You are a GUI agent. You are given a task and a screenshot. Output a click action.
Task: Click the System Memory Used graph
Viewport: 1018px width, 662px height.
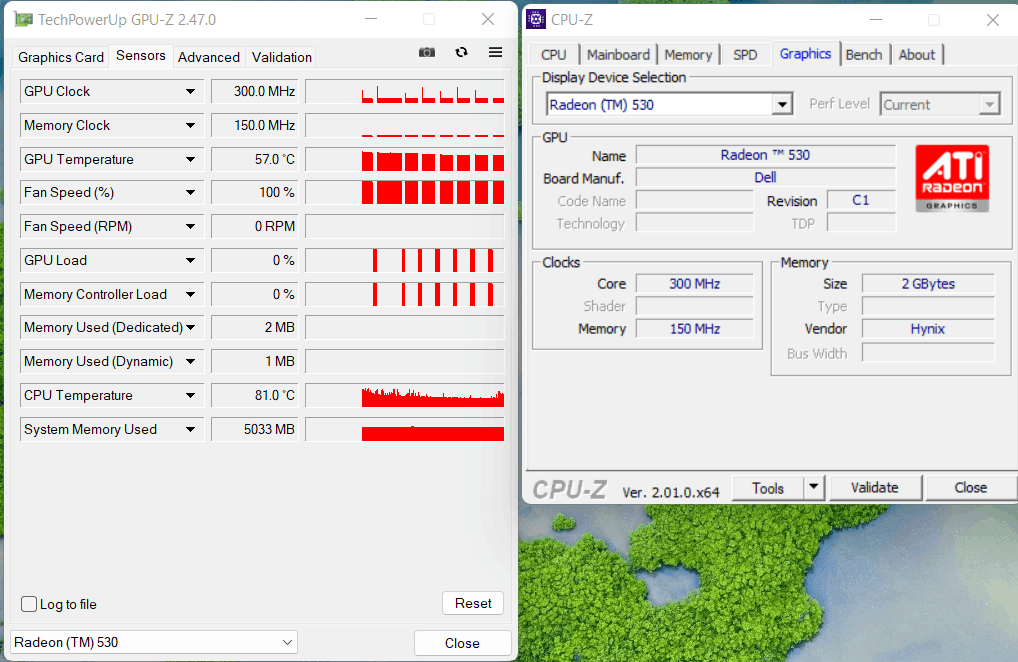[x=405, y=429]
